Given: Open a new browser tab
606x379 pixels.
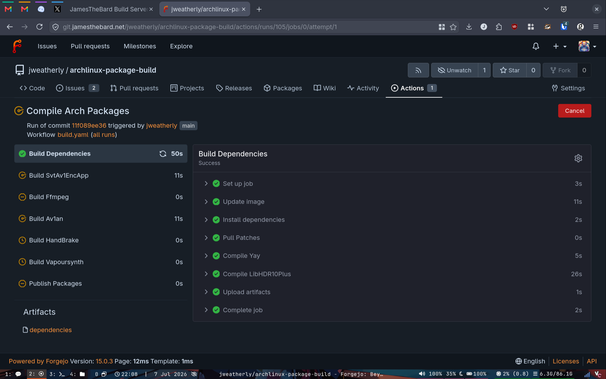Looking at the screenshot, I should [x=259, y=9].
